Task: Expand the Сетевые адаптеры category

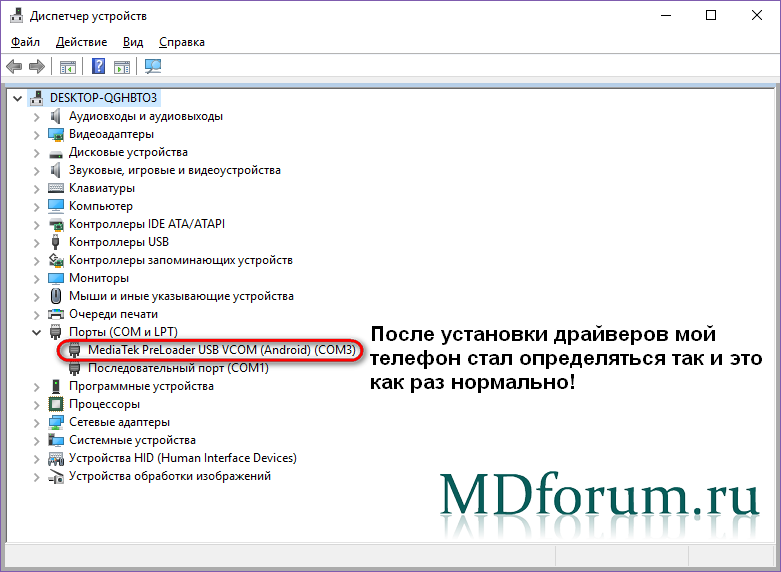Action: pyautogui.click(x=37, y=422)
